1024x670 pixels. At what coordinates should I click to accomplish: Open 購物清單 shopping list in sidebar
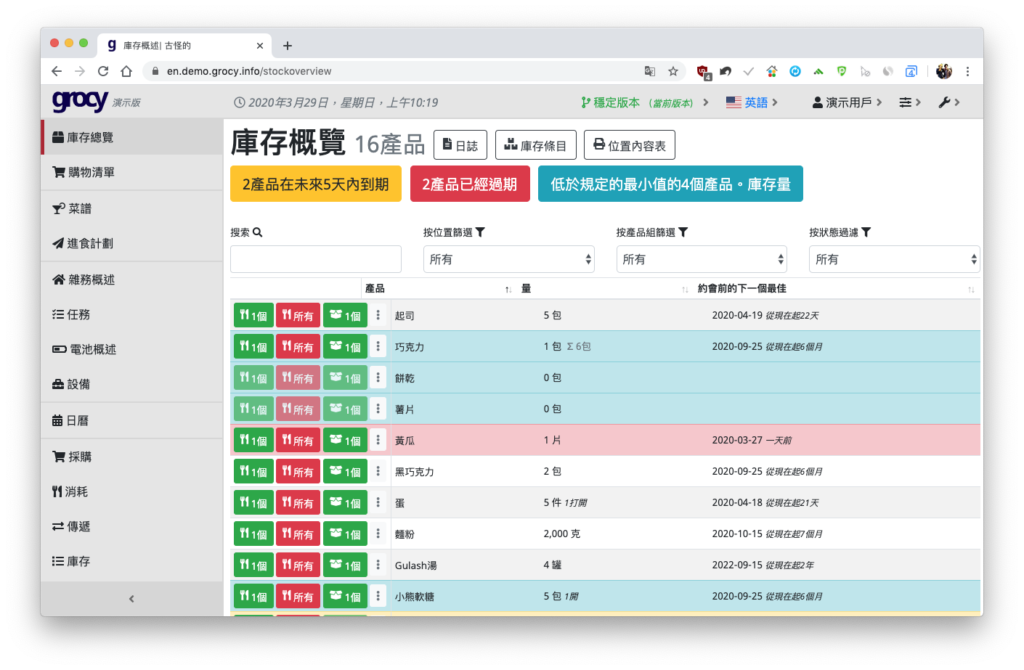132,172
